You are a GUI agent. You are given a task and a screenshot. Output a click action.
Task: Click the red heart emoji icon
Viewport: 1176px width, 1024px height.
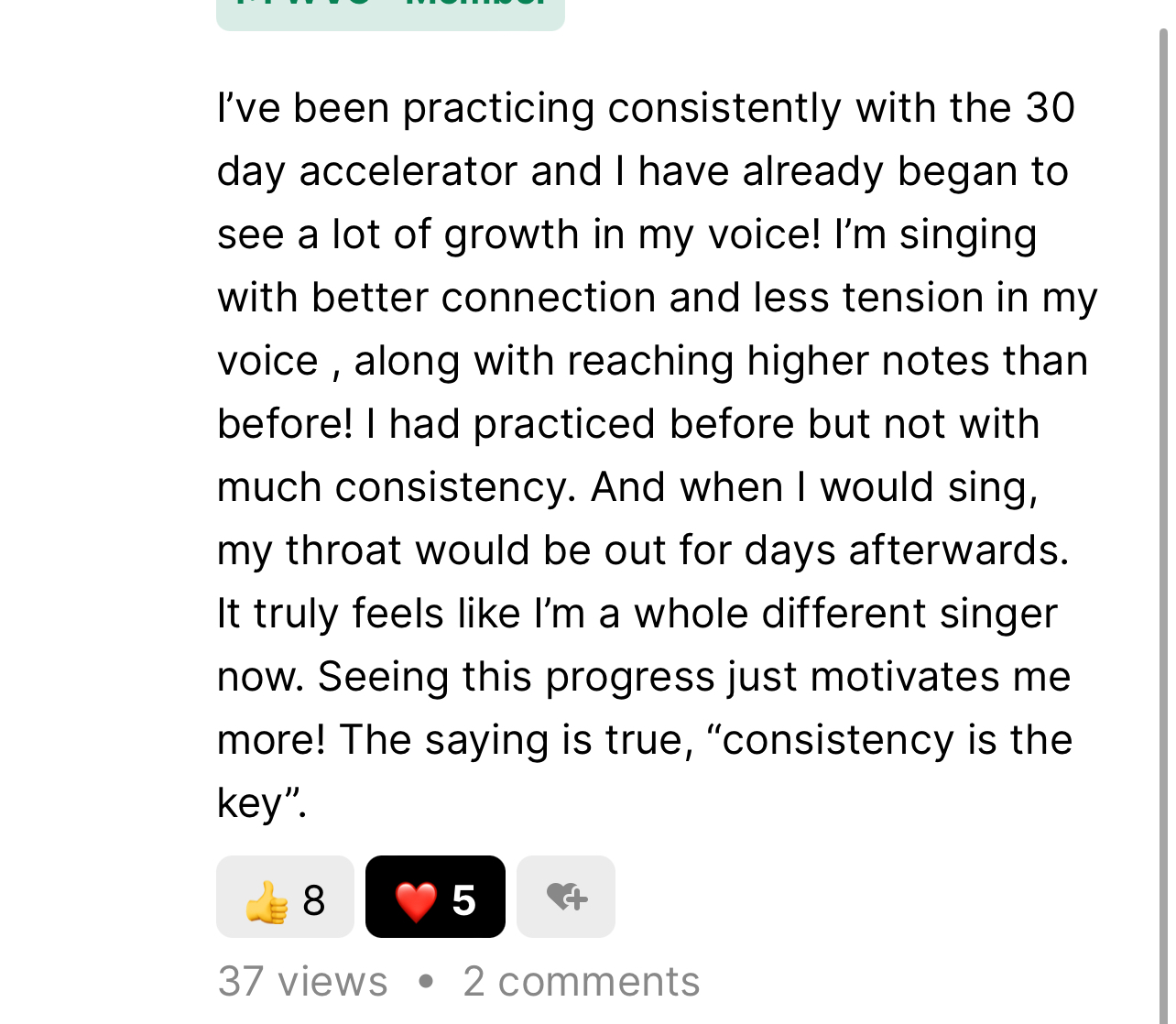click(x=416, y=901)
